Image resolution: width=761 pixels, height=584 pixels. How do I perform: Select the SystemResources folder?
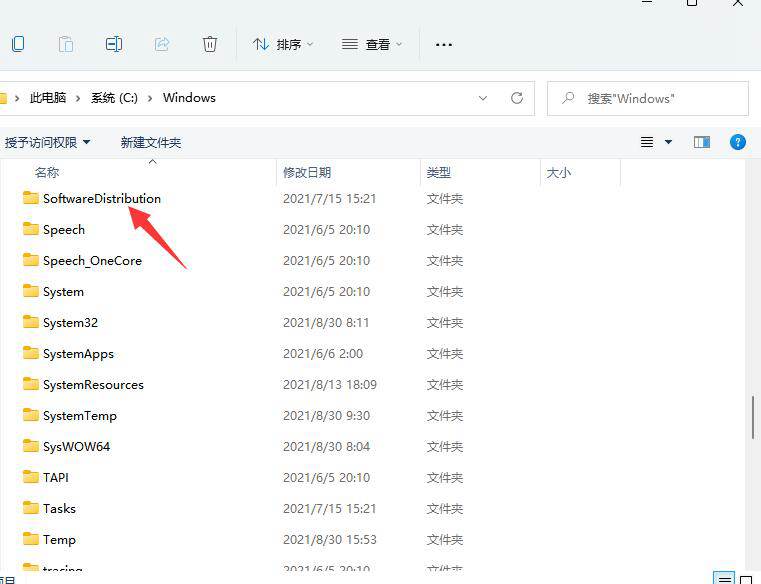coord(93,385)
